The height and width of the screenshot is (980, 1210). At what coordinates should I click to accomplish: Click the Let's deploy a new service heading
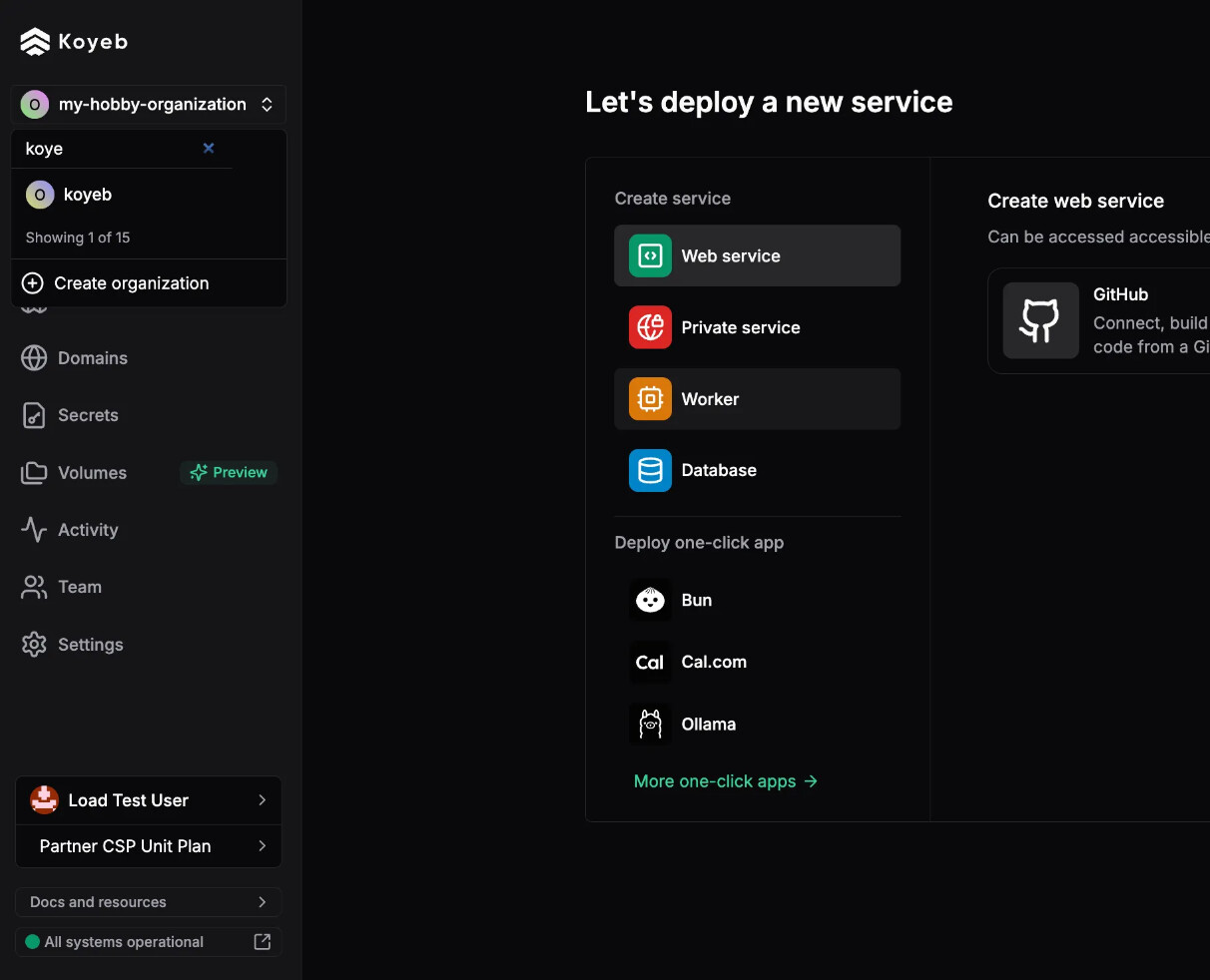pos(769,102)
